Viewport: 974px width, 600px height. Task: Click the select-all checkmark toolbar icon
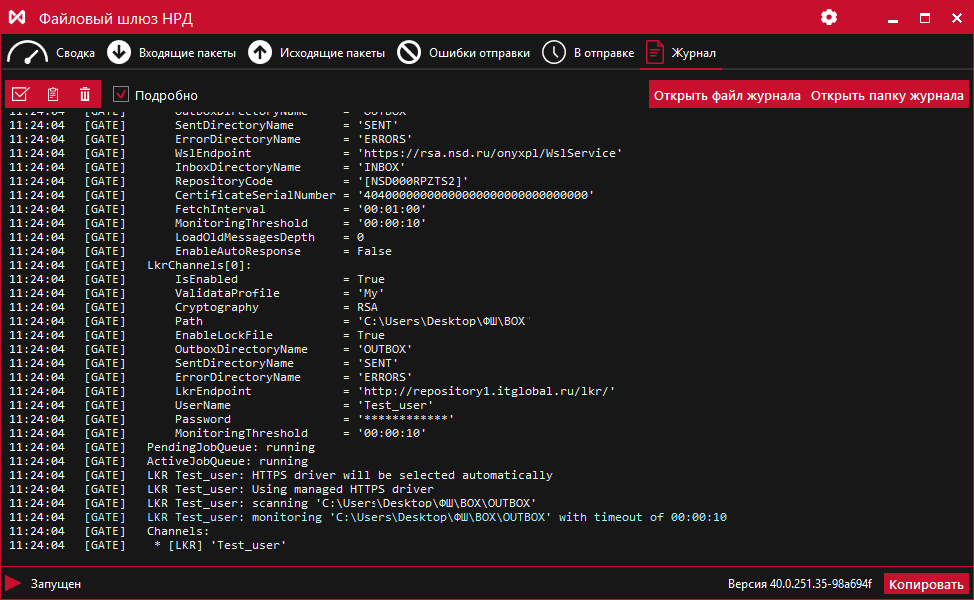pos(20,95)
